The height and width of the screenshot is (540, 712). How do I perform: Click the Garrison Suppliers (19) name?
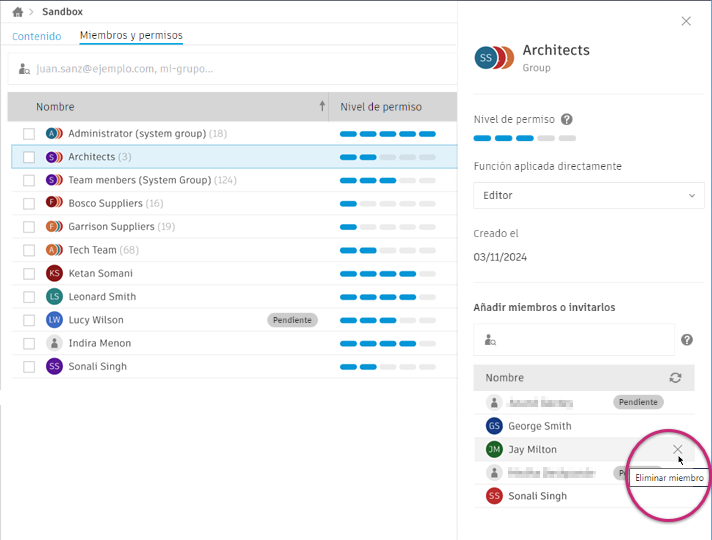pyautogui.click(x=122, y=227)
